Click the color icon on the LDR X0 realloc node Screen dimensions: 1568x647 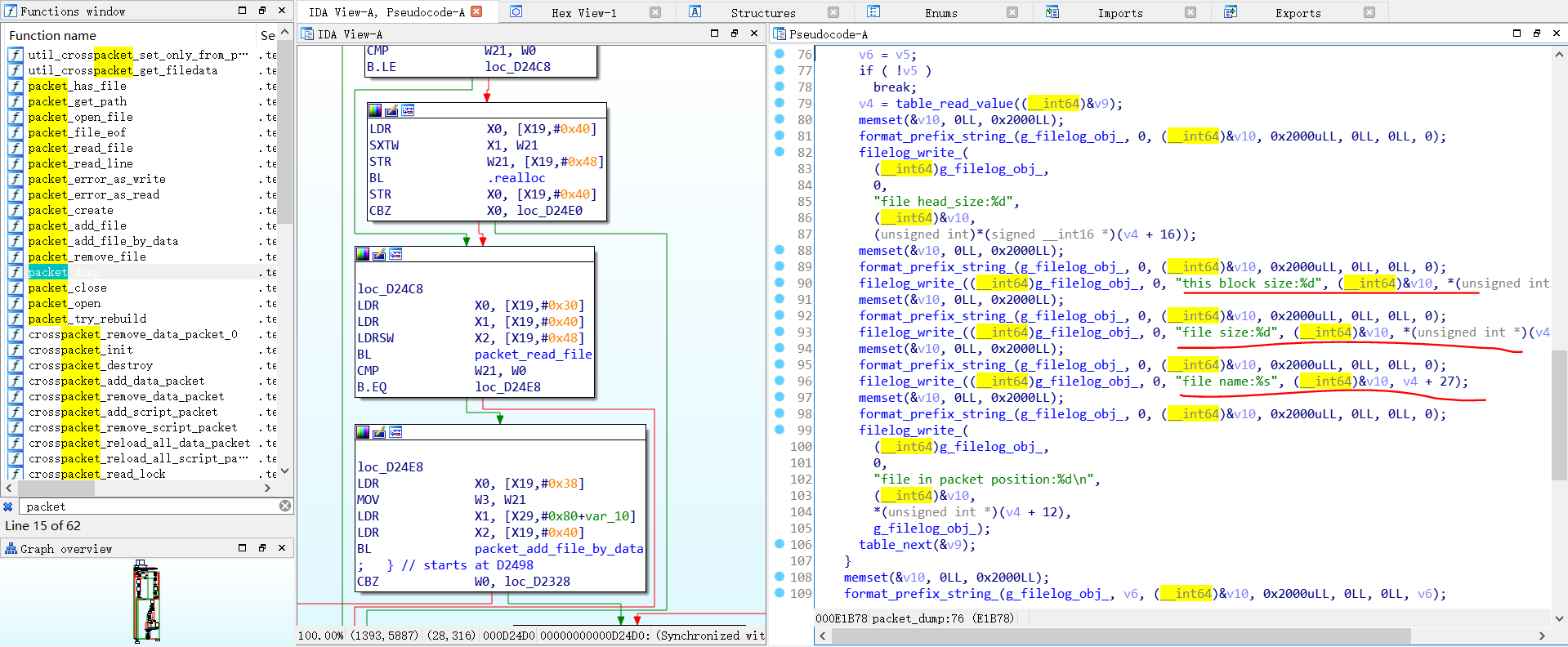coord(375,110)
